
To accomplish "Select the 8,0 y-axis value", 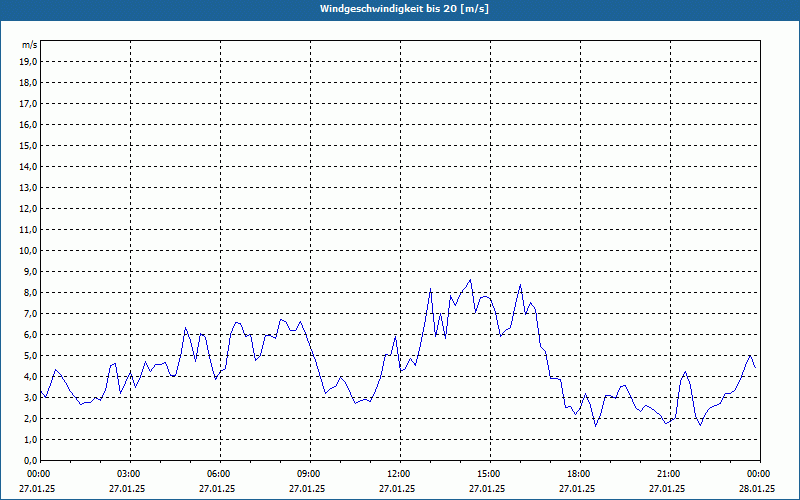I will (x=30, y=292).
